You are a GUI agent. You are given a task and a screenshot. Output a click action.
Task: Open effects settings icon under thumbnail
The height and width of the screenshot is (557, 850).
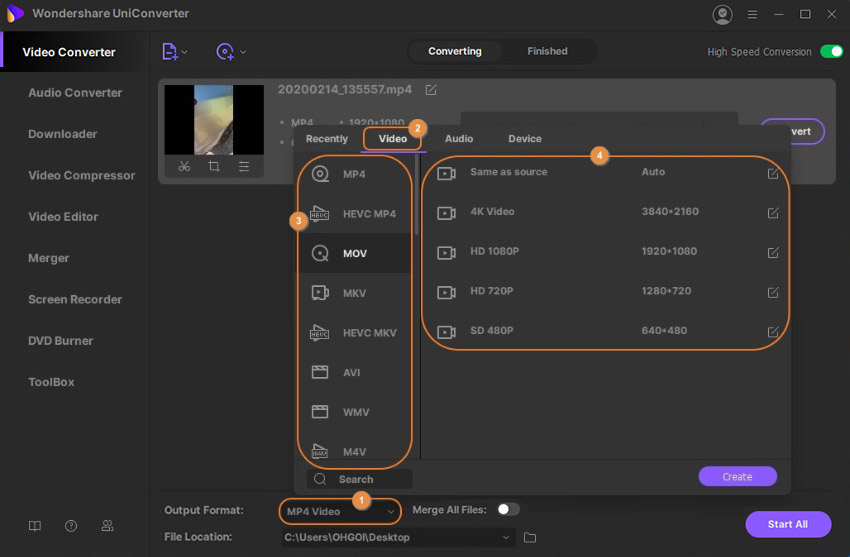click(x=244, y=167)
